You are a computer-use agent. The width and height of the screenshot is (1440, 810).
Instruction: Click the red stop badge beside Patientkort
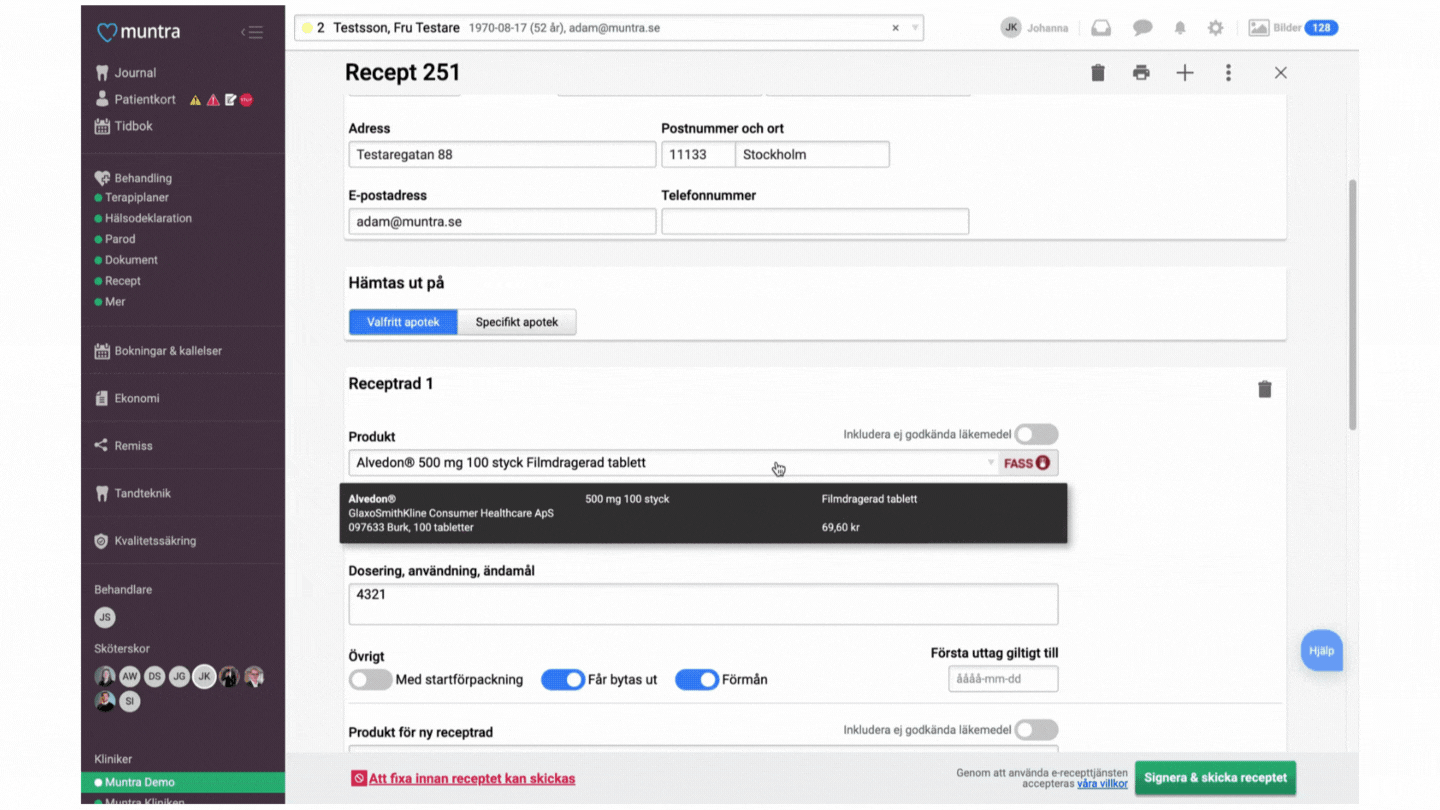[246, 100]
